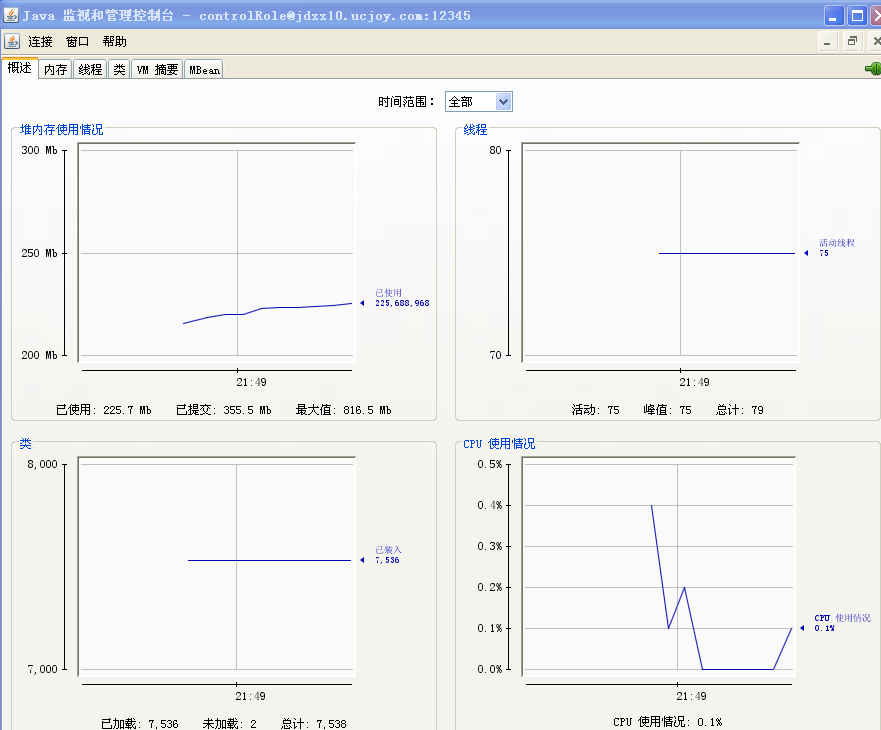This screenshot has height=730, width=881.
Task: Restore the inner connection window
Action: pyautogui.click(x=853, y=42)
